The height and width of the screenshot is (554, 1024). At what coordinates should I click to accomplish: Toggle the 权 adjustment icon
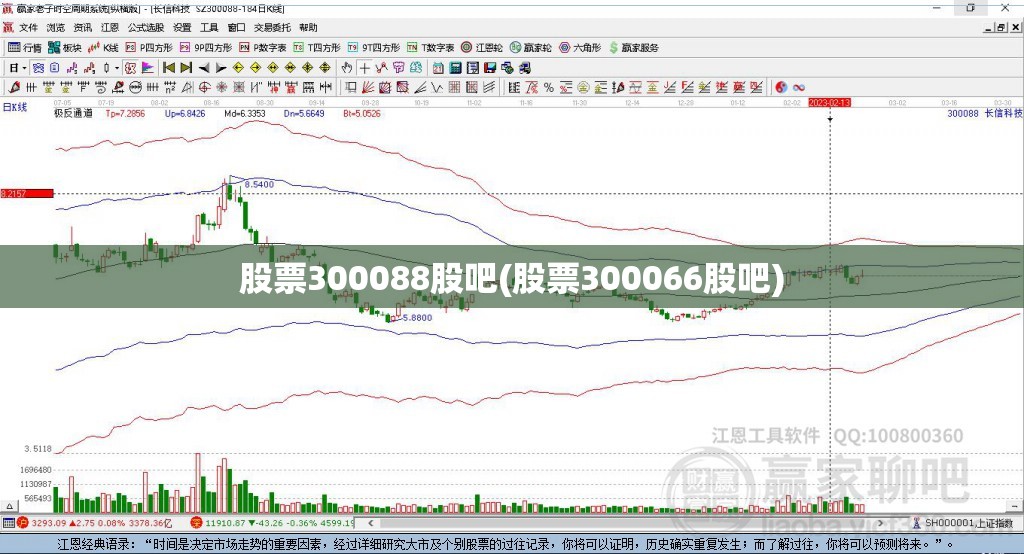point(131,67)
